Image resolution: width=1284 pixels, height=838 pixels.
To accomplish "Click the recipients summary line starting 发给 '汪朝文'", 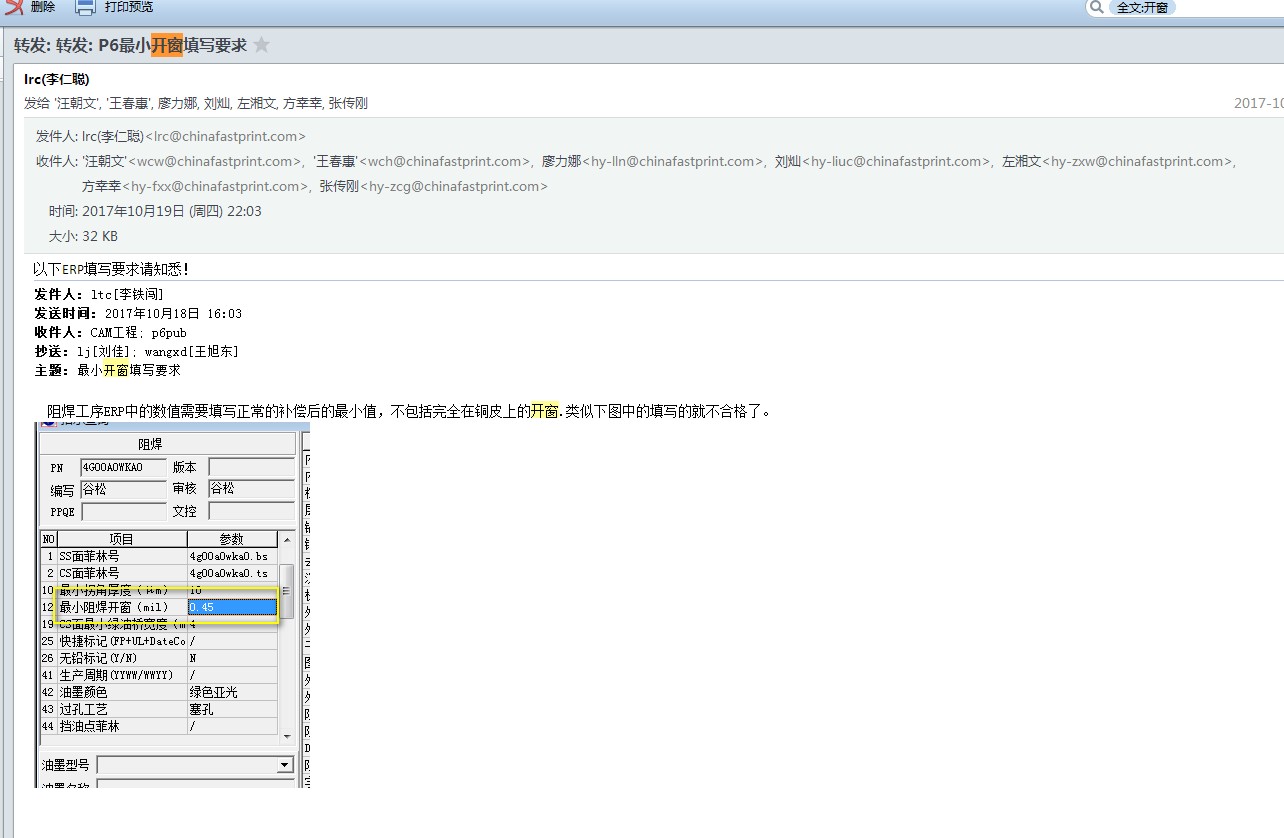I will [196, 103].
